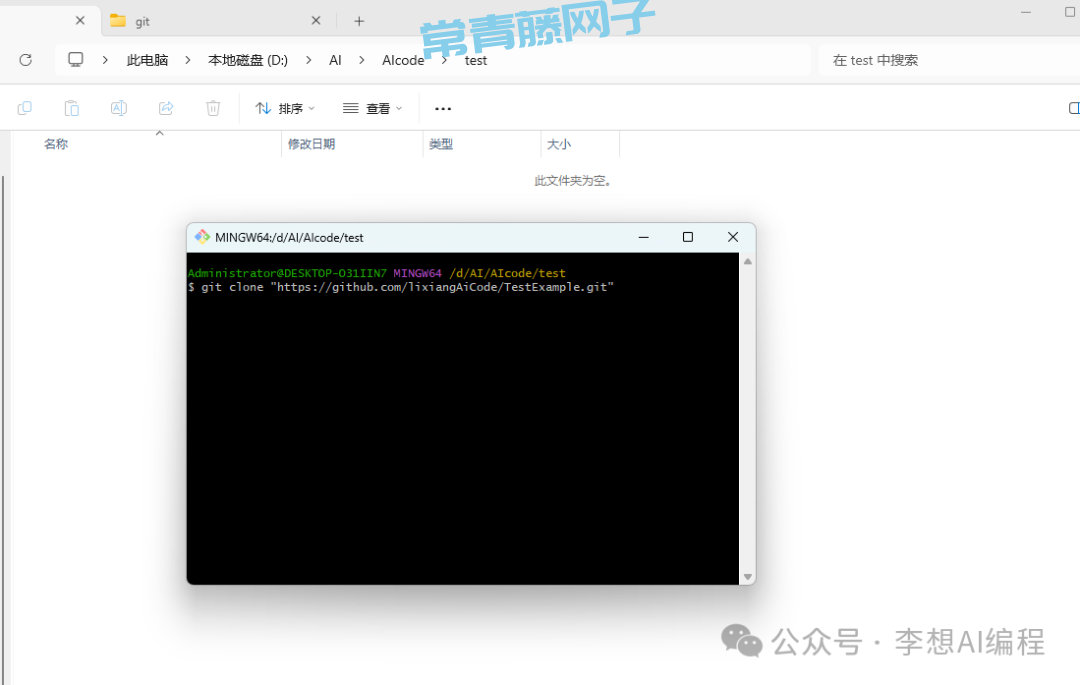Screen dimensions: 1080x685
Task: Click the Share icon in toolbar
Action: (166, 108)
